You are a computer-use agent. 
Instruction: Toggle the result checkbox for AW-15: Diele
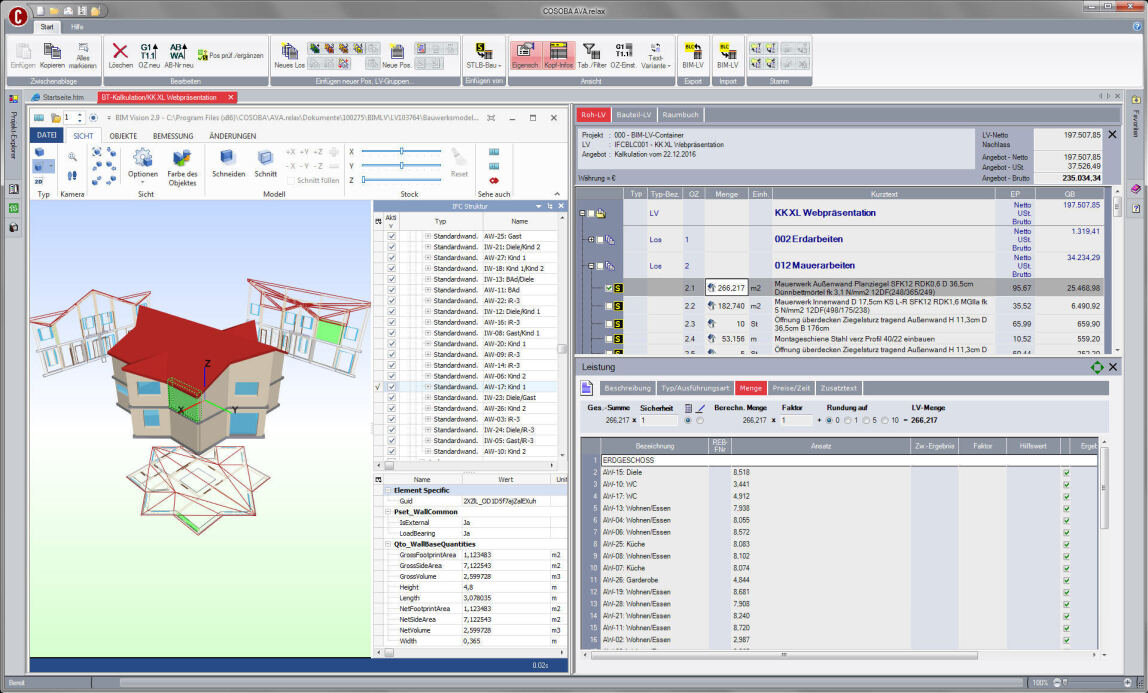point(1066,473)
